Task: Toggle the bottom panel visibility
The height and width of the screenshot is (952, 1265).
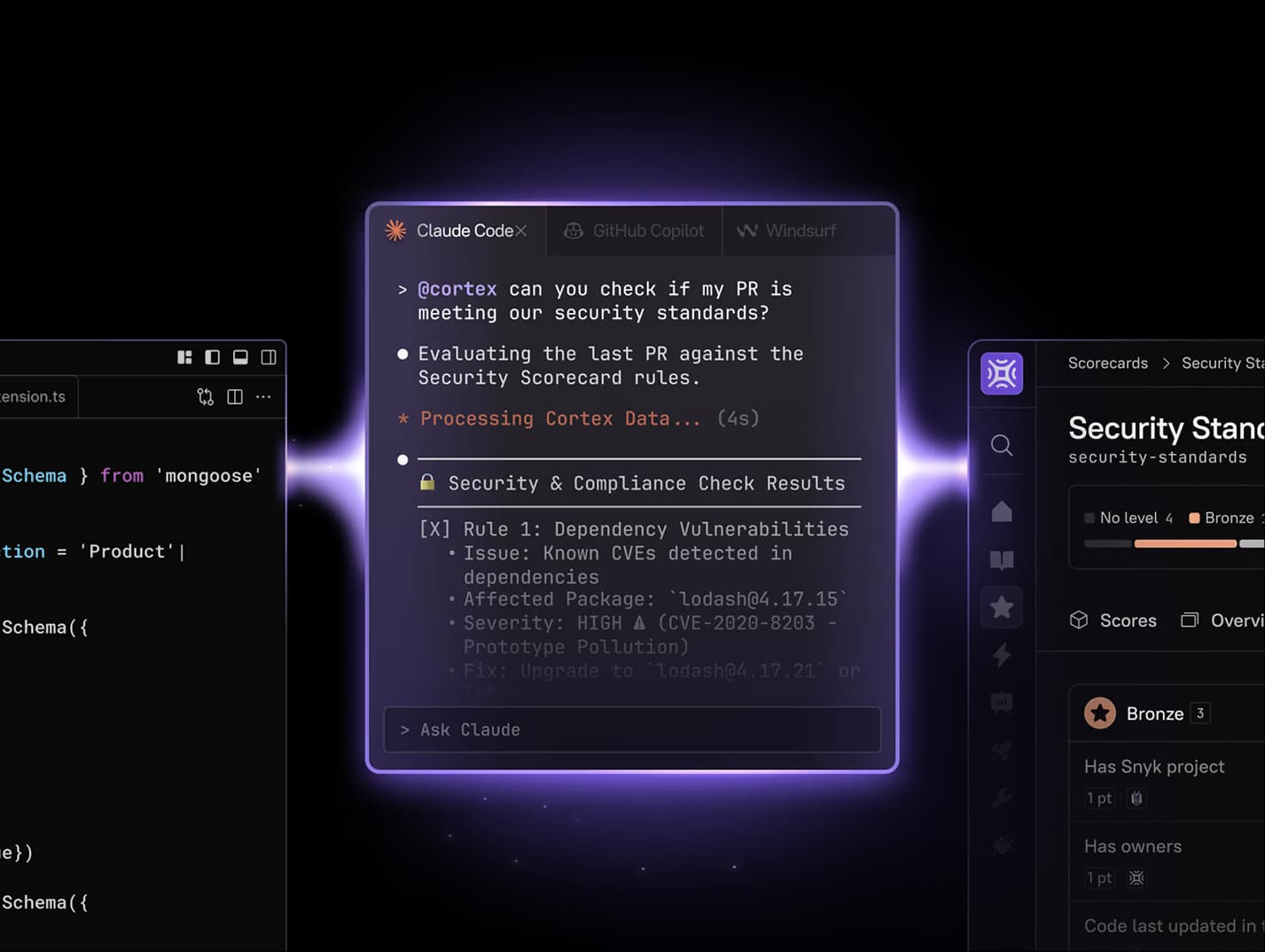Action: click(x=240, y=357)
